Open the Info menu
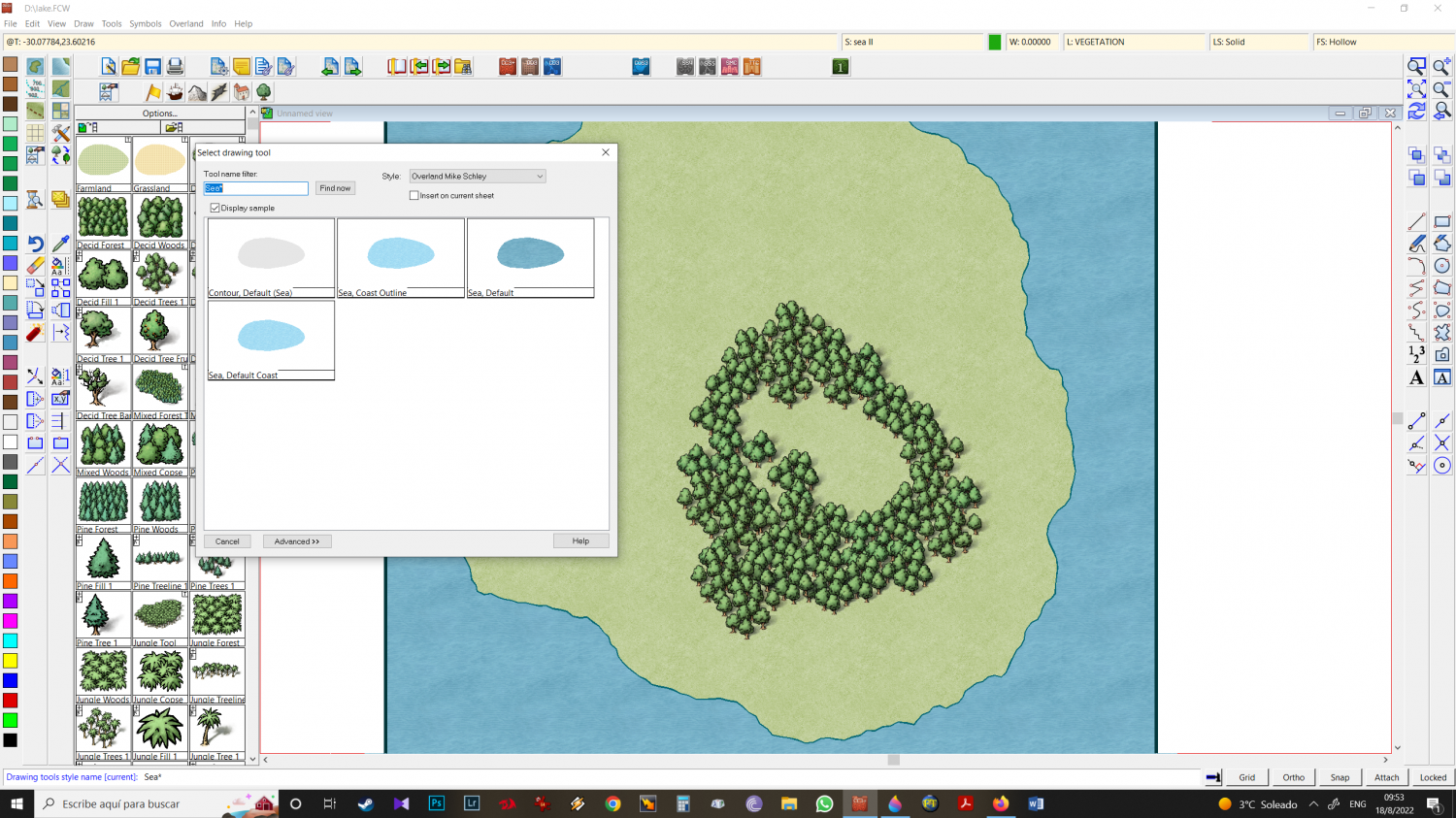The height and width of the screenshot is (818, 1456). click(218, 23)
